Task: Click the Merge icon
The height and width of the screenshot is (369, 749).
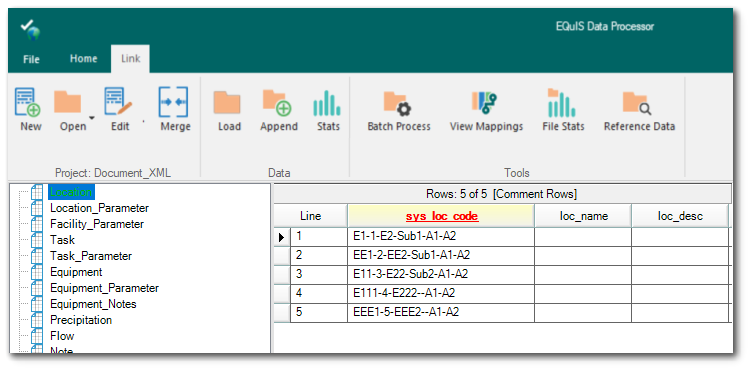Action: coord(173,101)
